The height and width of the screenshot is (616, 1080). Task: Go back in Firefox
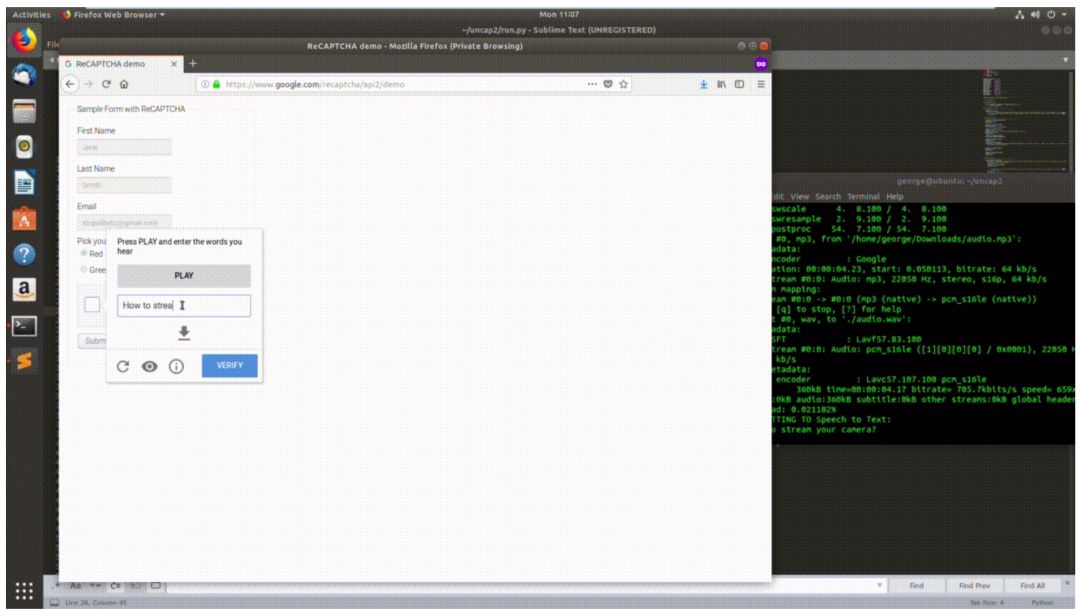tap(70, 84)
